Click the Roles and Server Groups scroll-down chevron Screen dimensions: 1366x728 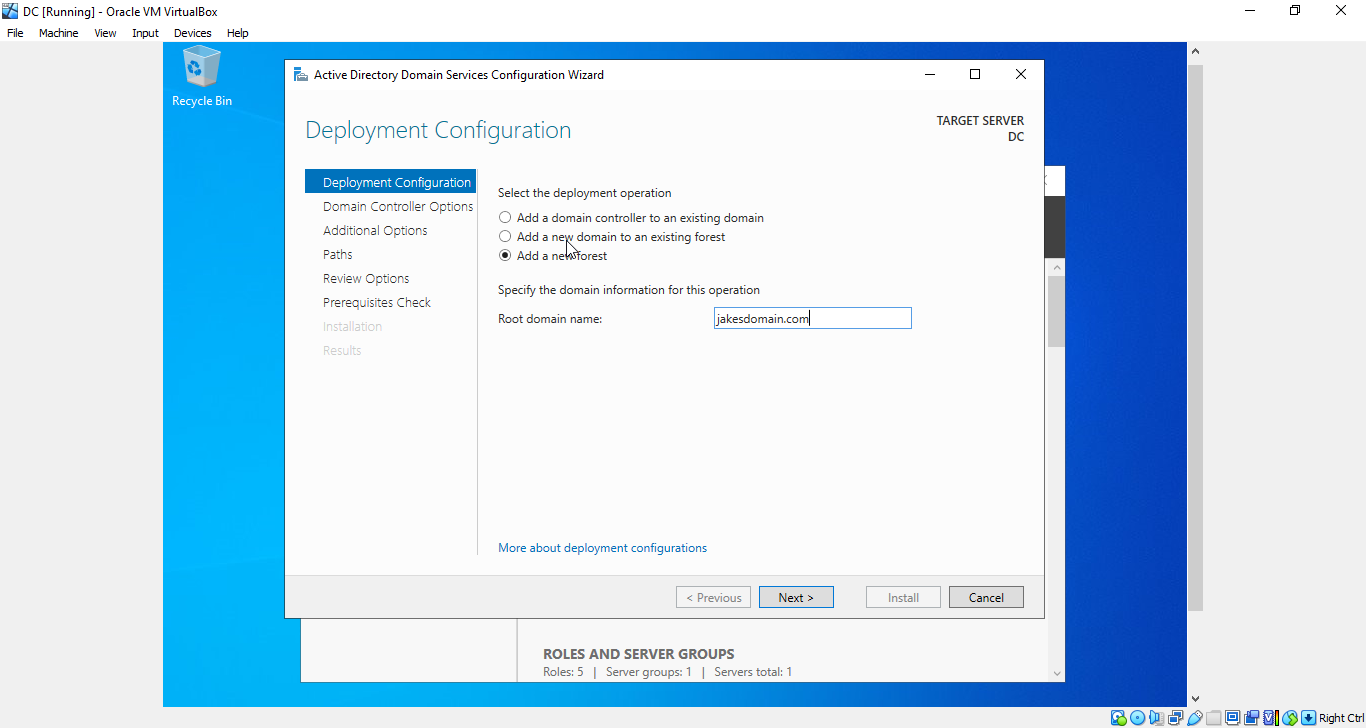tap(1057, 673)
